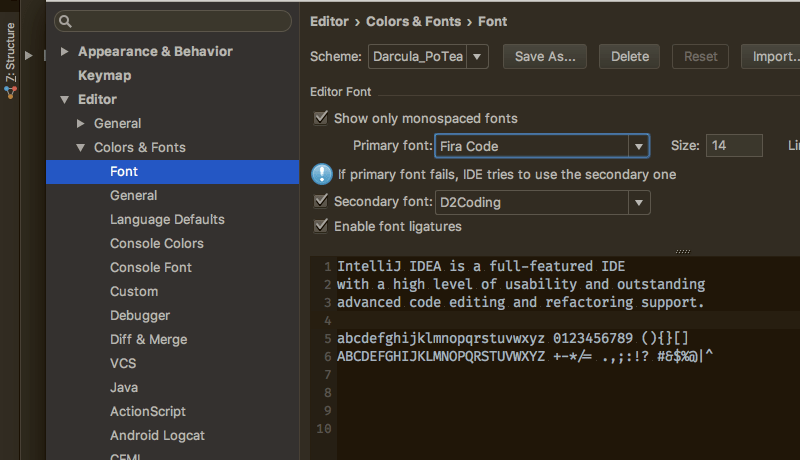
Task: Click the Save As... button
Action: click(544, 57)
